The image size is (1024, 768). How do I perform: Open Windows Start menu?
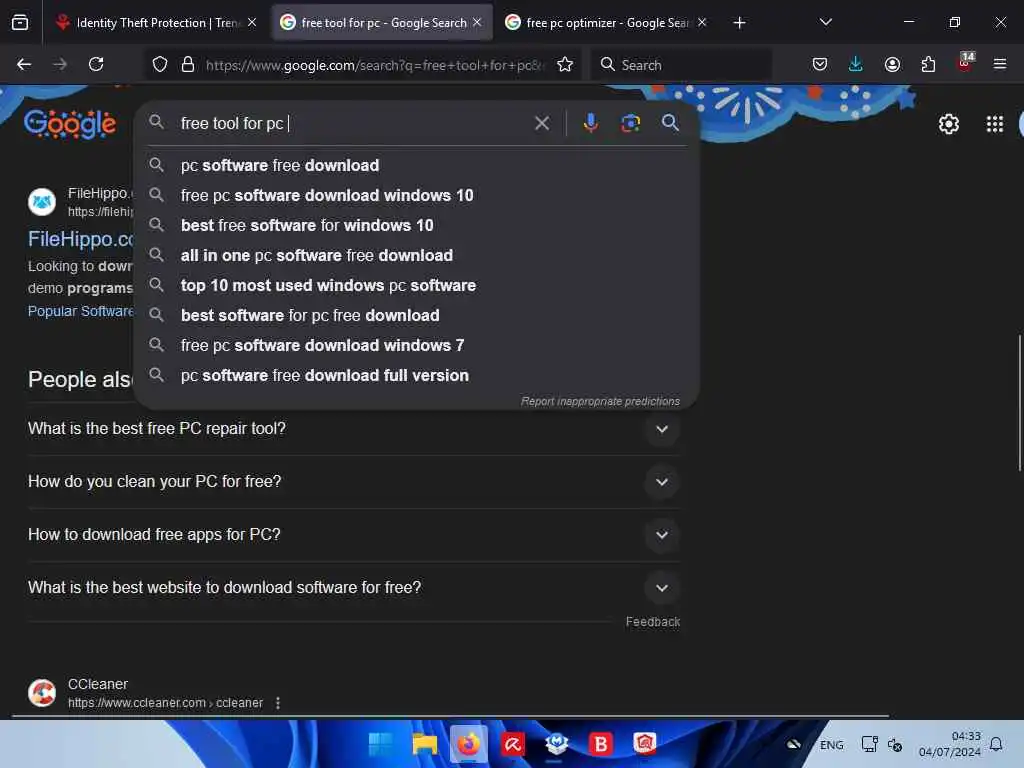pos(380,744)
